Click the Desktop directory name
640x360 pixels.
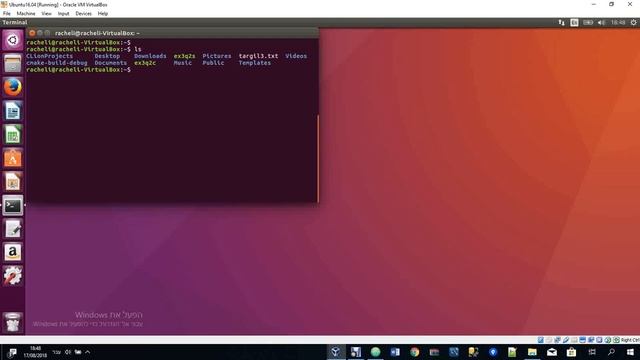[107, 56]
